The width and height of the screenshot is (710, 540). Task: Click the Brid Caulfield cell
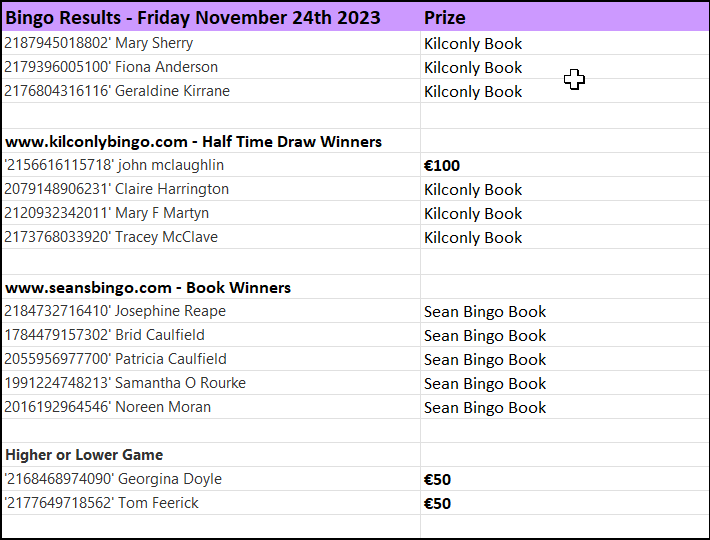[x=211, y=335]
